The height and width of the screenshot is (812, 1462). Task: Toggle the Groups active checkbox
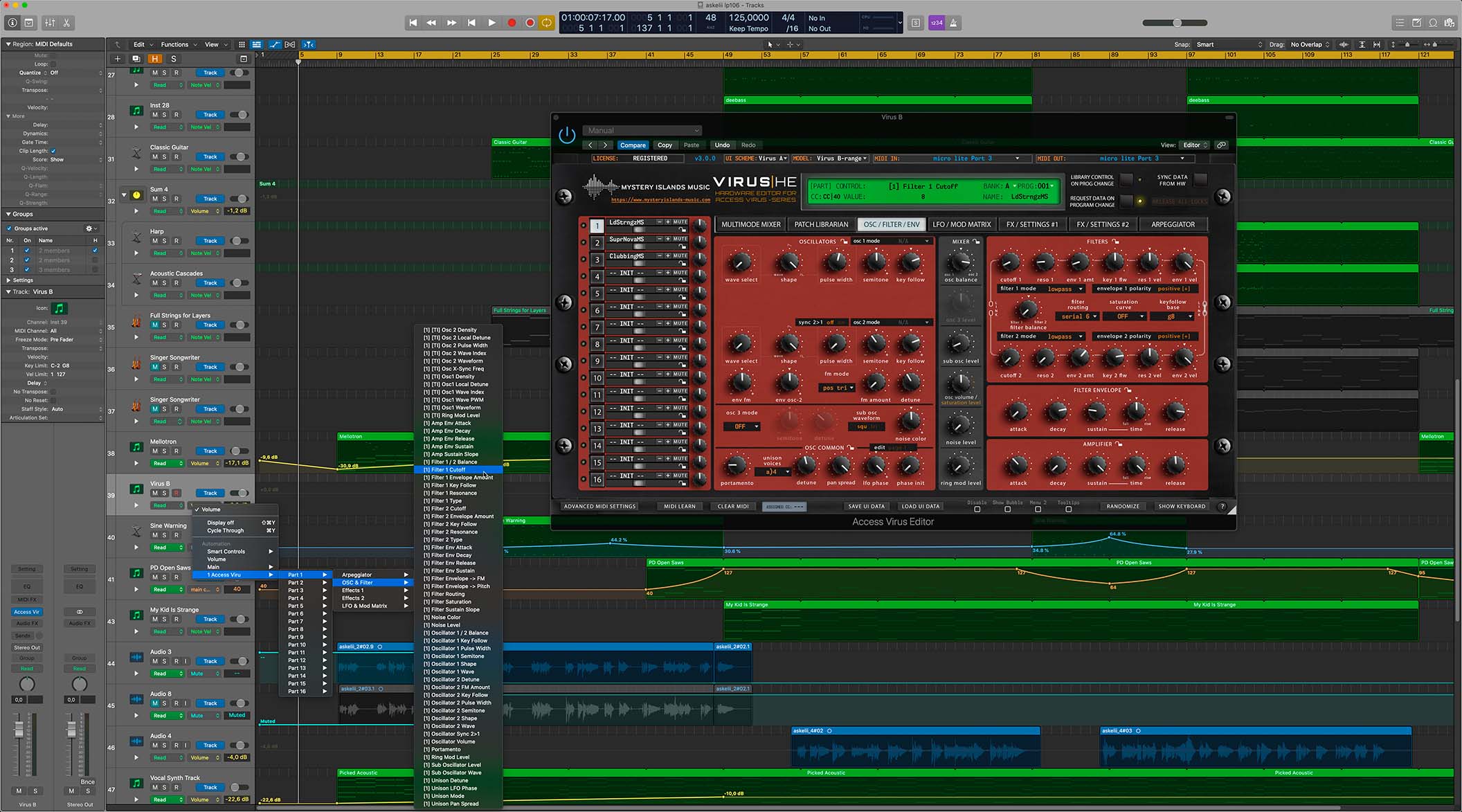[x=9, y=228]
